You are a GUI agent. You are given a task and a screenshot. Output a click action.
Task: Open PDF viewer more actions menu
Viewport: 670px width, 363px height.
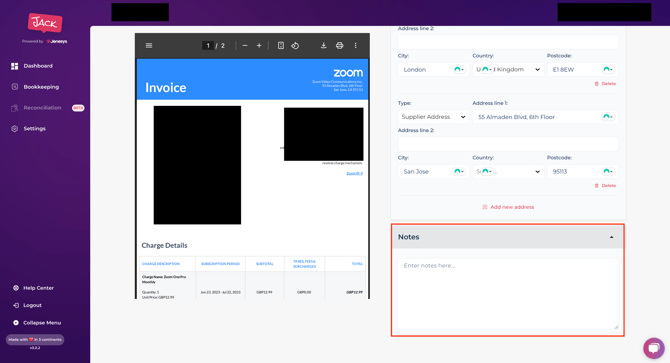(x=356, y=46)
